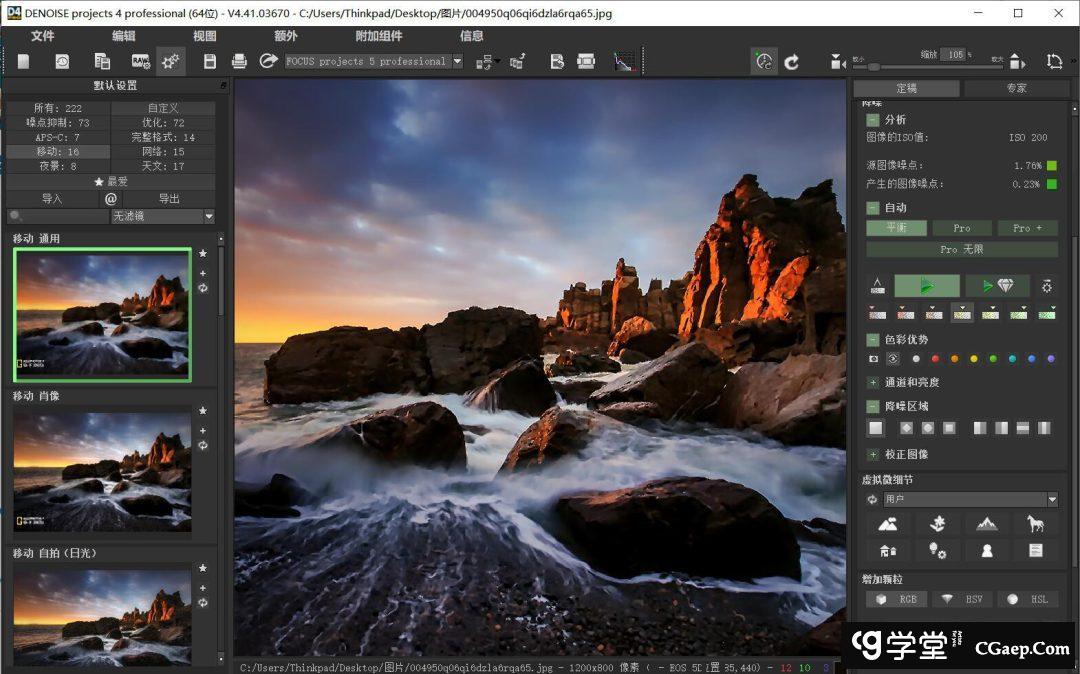This screenshot has height=674, width=1080.
Task: Open the 附加组件 menu
Action: [x=379, y=36]
